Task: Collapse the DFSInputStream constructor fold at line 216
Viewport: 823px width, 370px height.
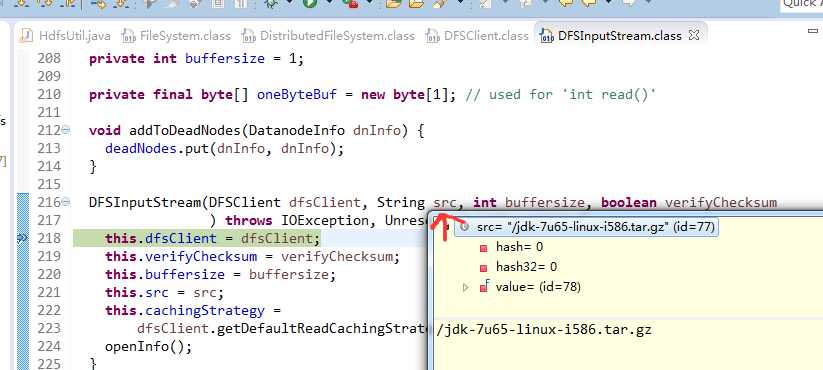Action: point(66,202)
